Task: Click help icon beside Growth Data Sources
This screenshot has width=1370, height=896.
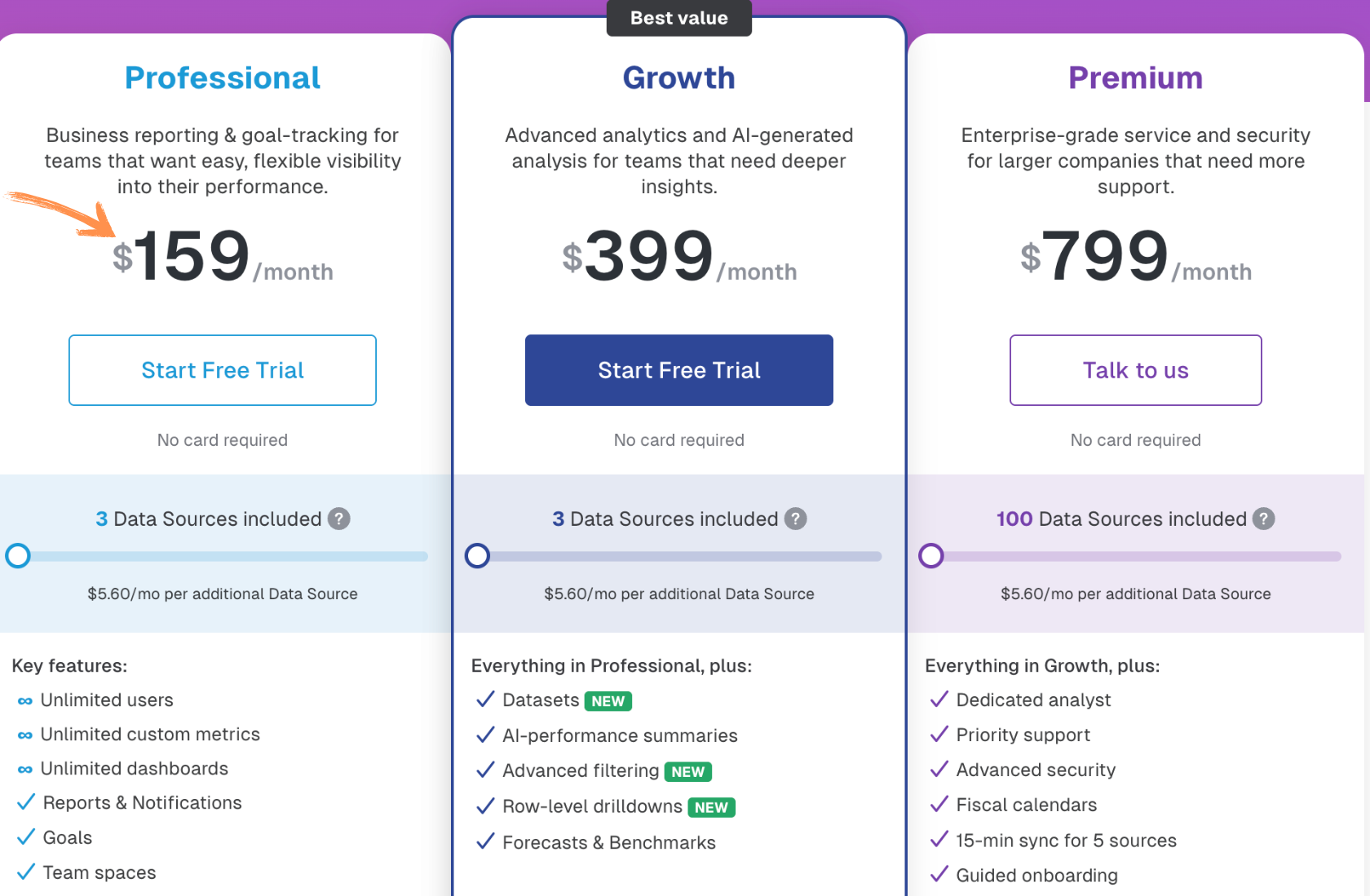Action: [796, 519]
